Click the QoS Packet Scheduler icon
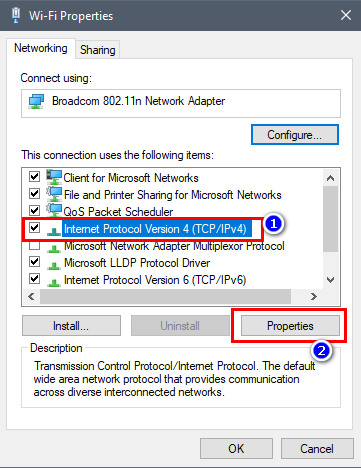The image size is (361, 468). coord(54,211)
